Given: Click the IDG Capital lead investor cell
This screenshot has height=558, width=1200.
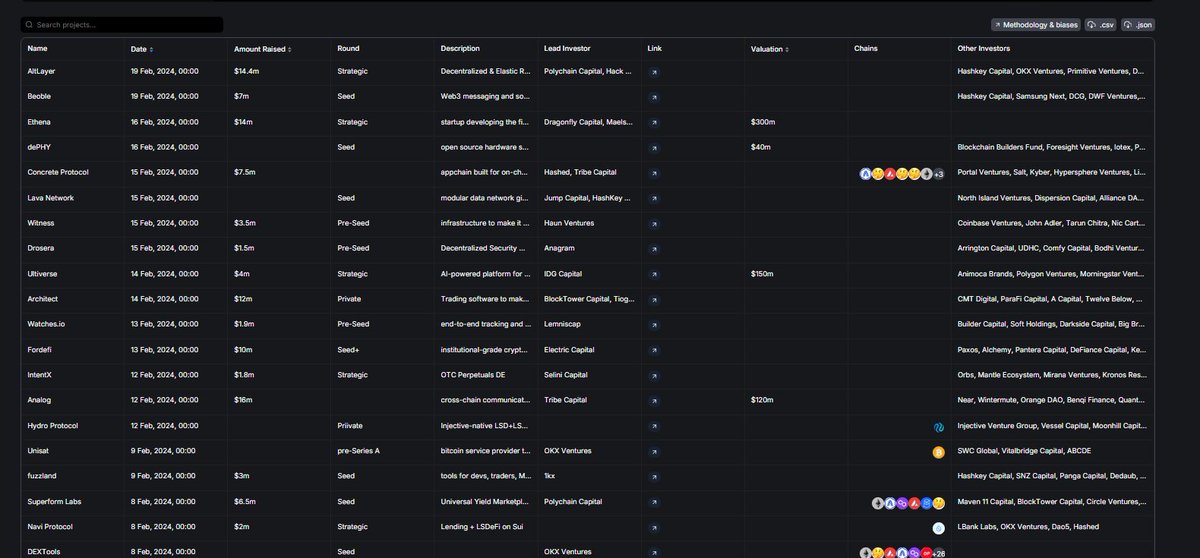Looking at the screenshot, I should (563, 274).
